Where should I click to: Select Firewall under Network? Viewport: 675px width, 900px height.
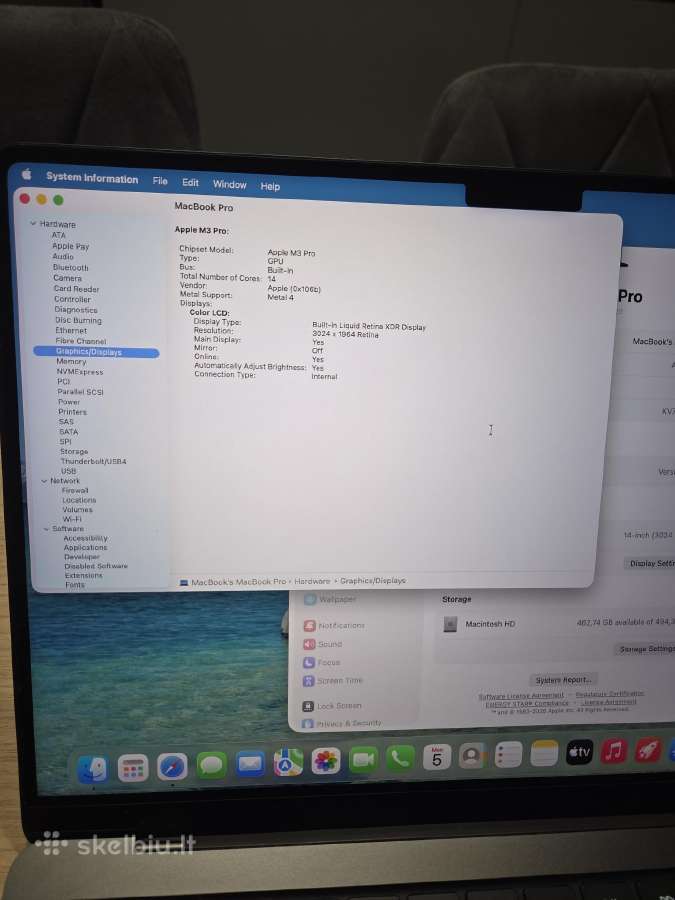tap(75, 491)
